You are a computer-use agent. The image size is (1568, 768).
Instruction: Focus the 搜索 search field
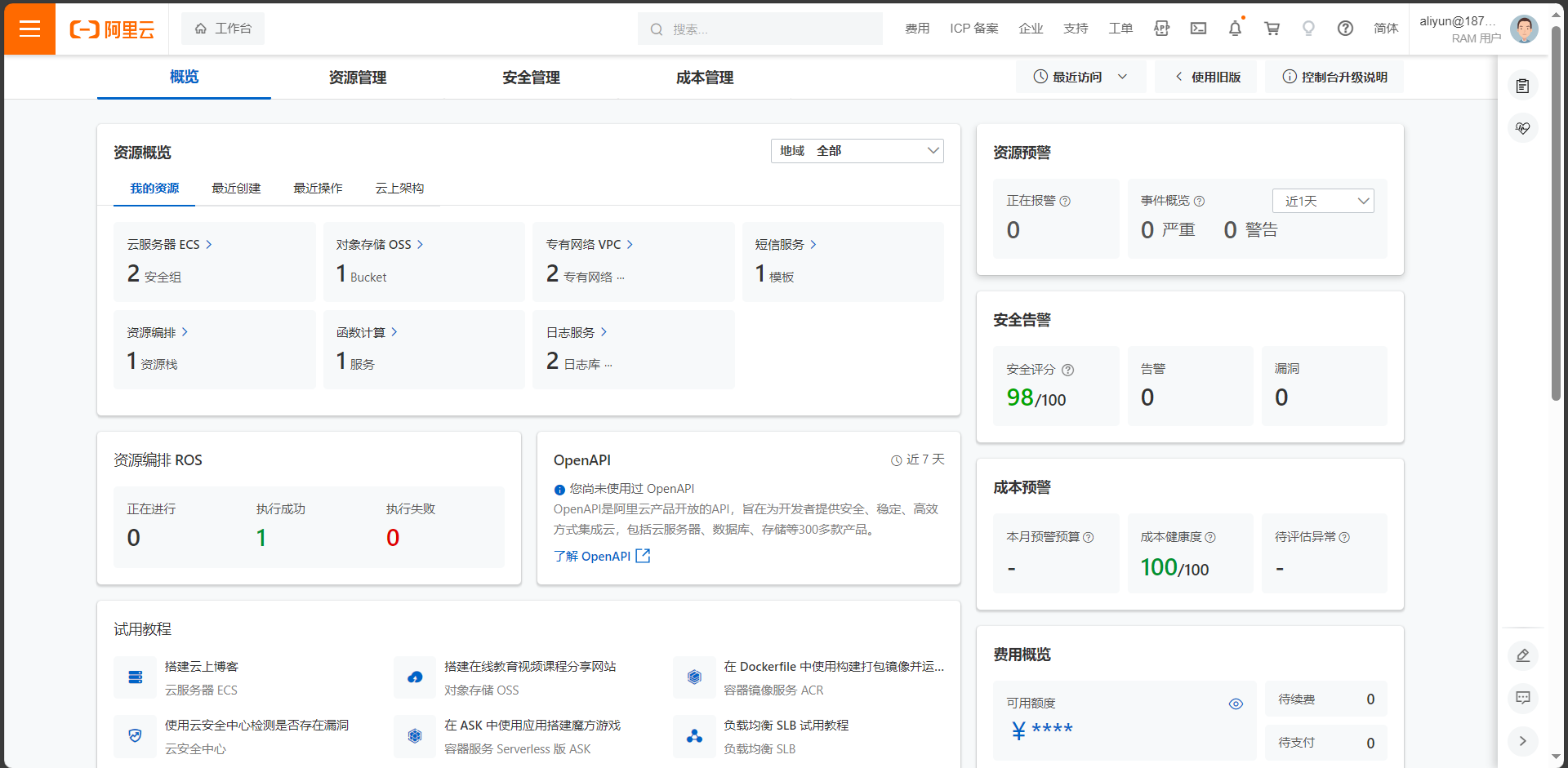click(x=759, y=29)
